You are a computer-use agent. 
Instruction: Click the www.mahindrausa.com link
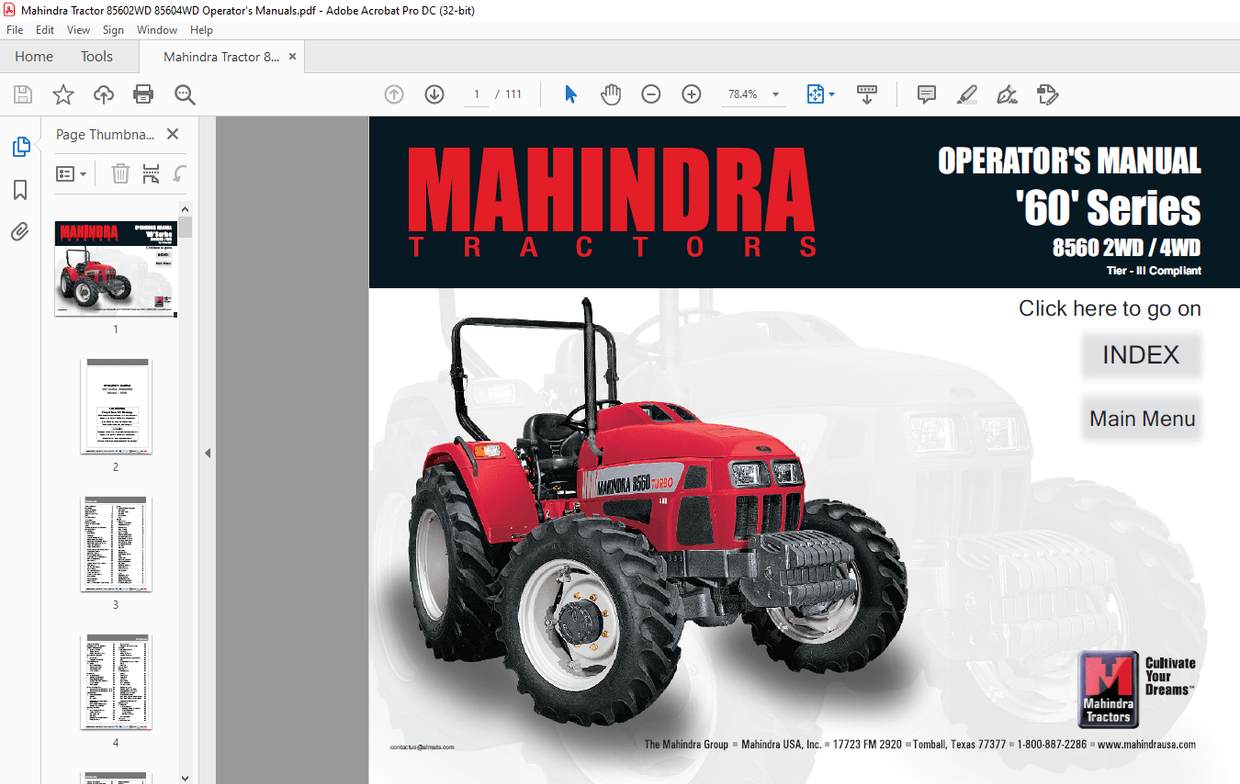[x=1147, y=745]
